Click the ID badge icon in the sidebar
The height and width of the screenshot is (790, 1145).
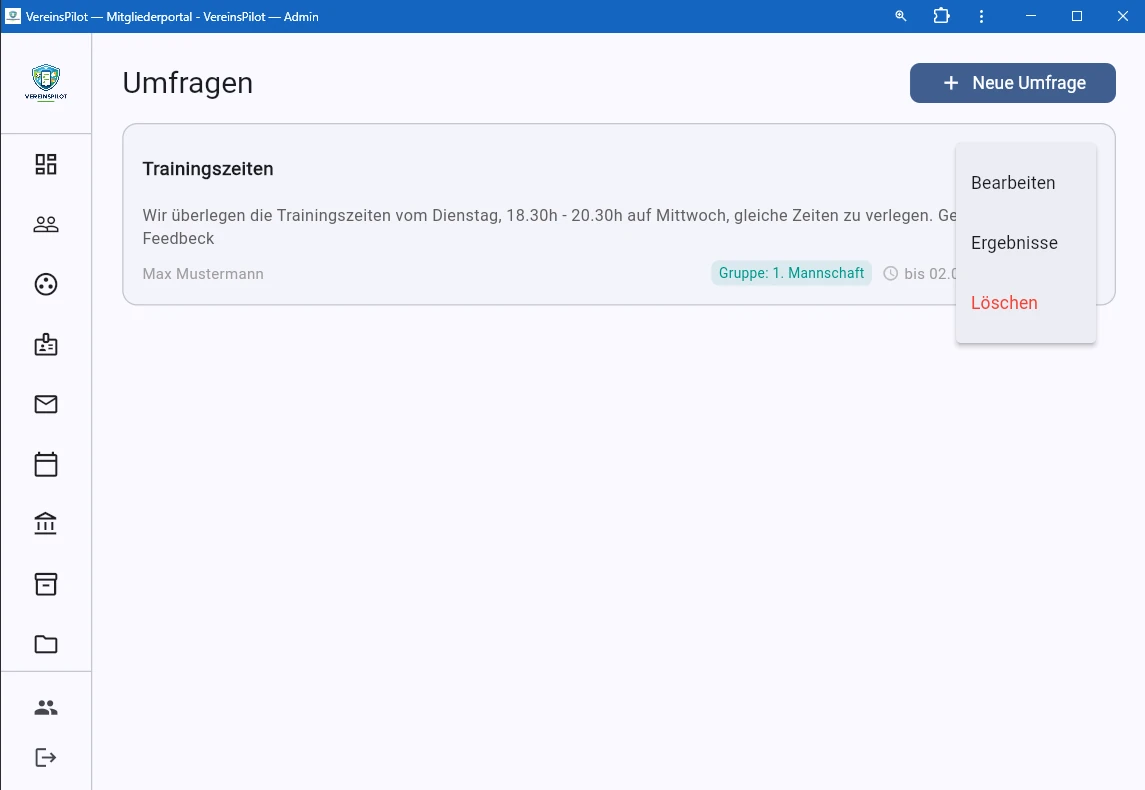[45, 344]
